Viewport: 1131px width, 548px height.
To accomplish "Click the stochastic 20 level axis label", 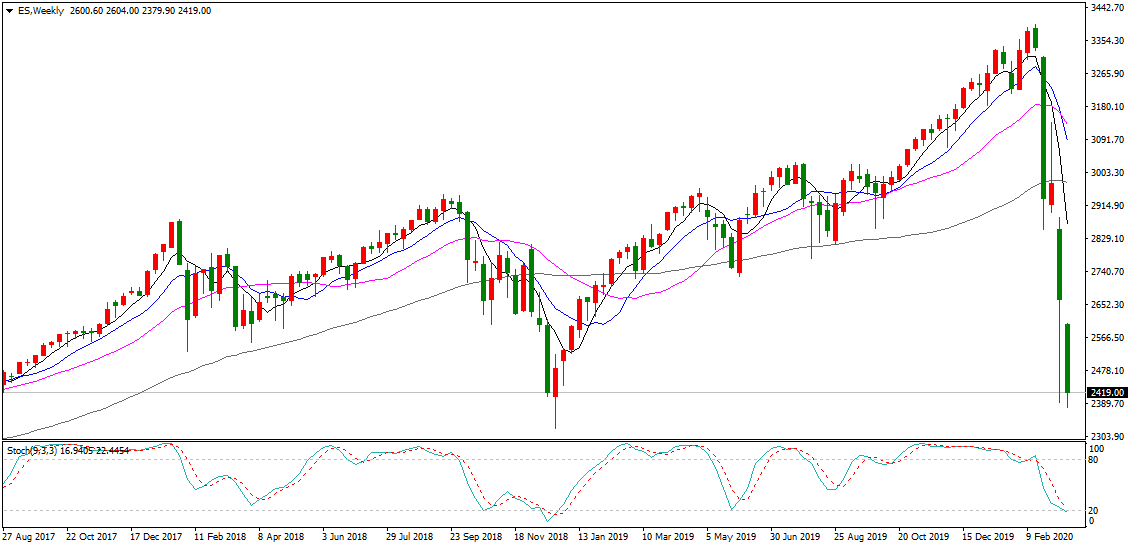I will [1094, 510].
